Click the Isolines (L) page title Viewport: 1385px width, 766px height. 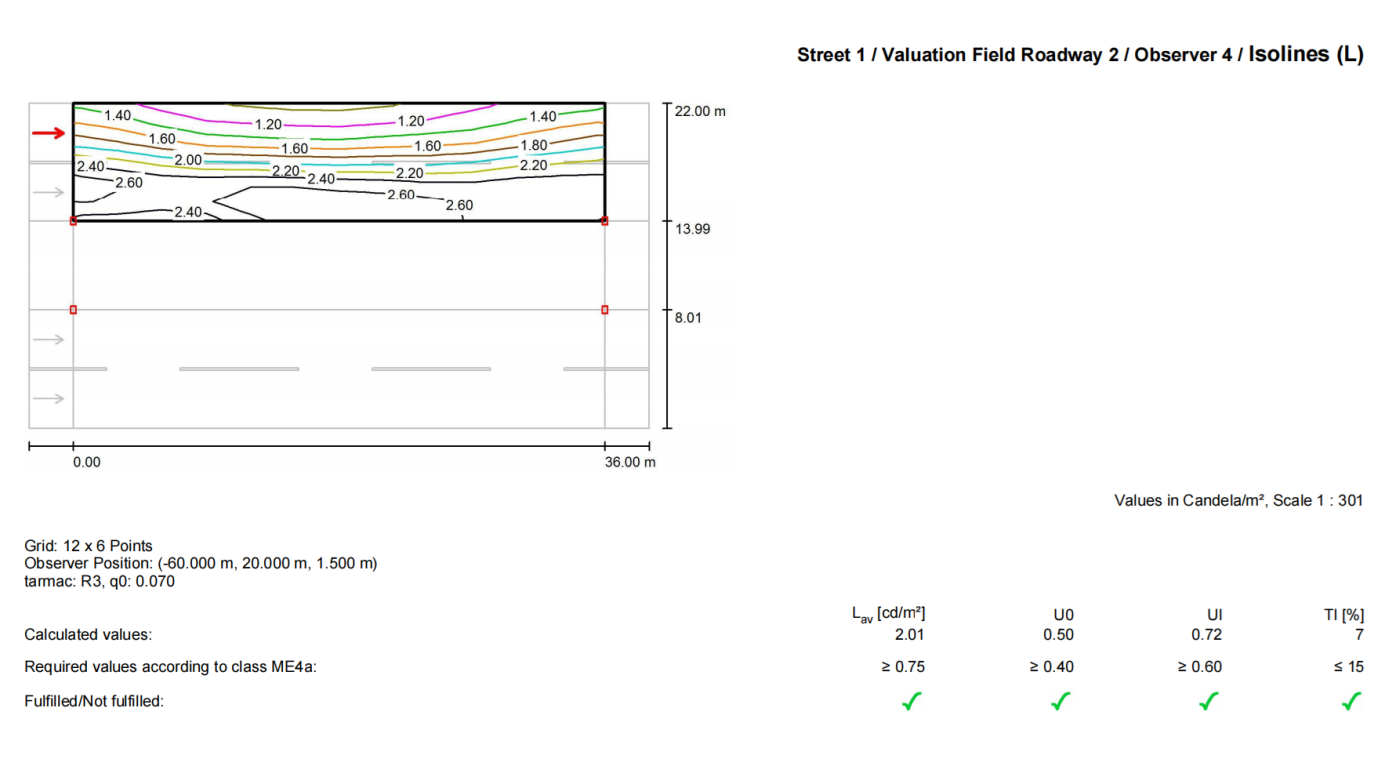click(x=1305, y=55)
